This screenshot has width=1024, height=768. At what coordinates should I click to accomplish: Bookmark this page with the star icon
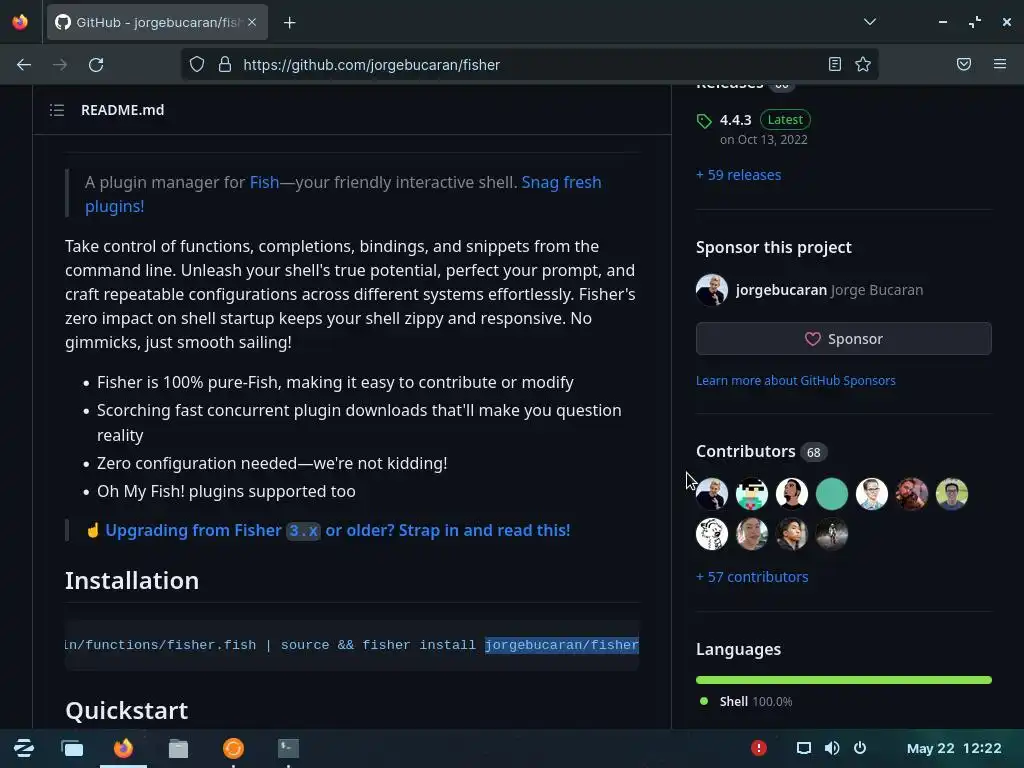click(x=863, y=64)
